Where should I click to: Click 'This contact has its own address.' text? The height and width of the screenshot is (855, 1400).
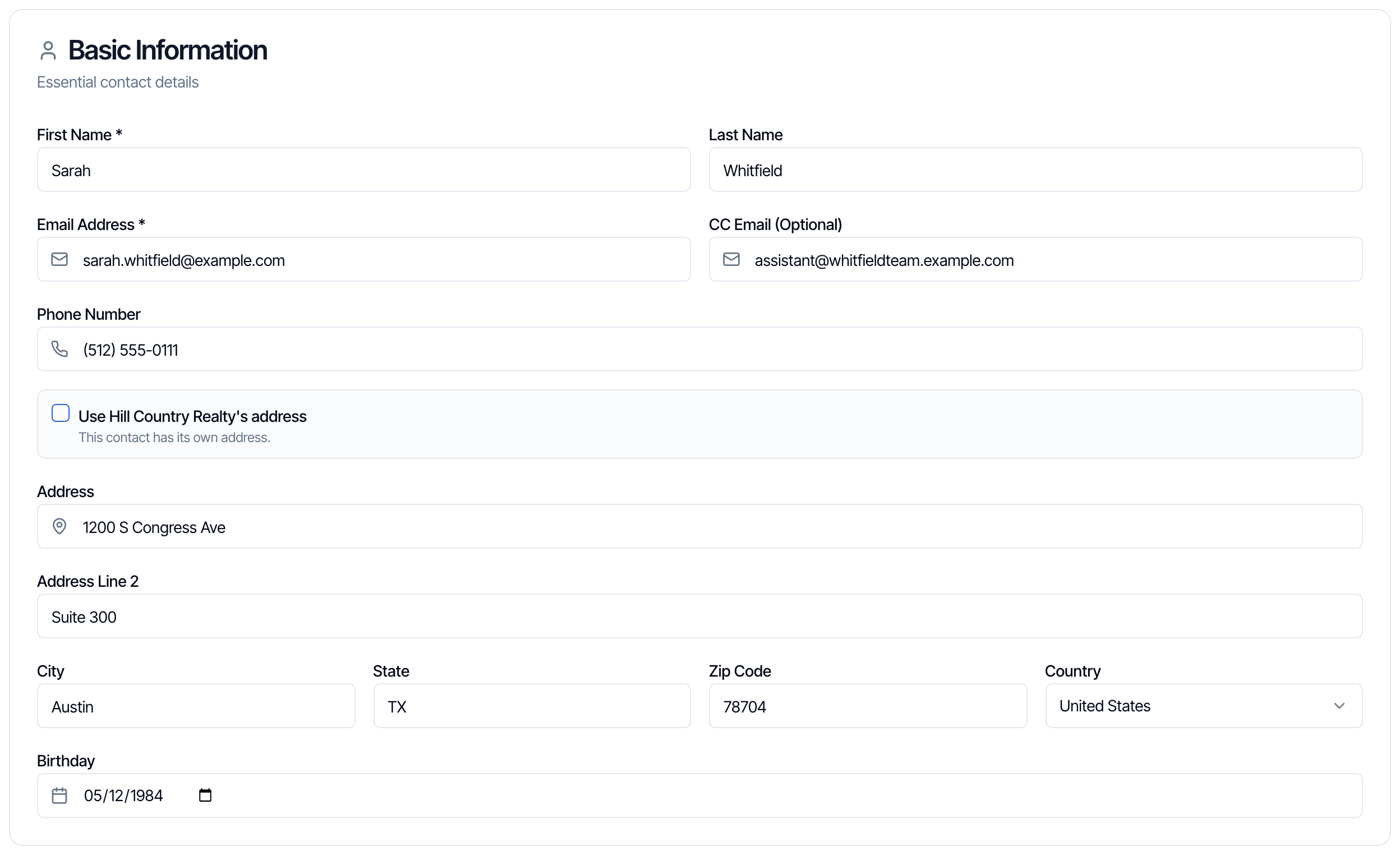point(174,438)
